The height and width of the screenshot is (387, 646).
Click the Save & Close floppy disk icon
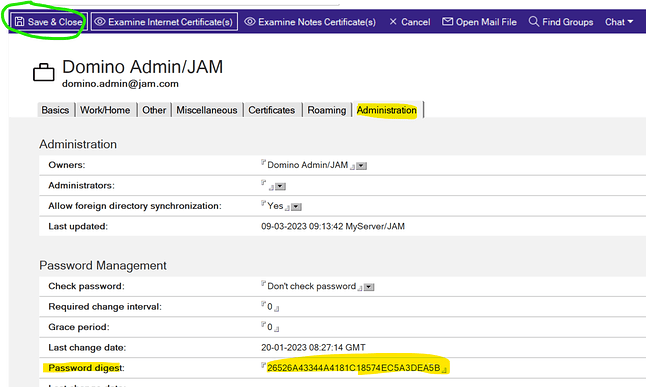(19, 21)
